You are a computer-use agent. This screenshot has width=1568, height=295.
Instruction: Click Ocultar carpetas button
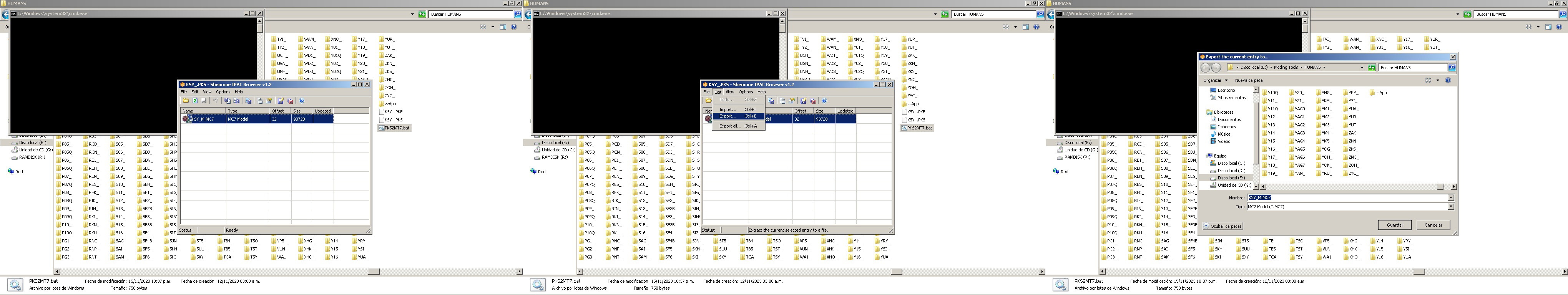pyautogui.click(x=1222, y=226)
